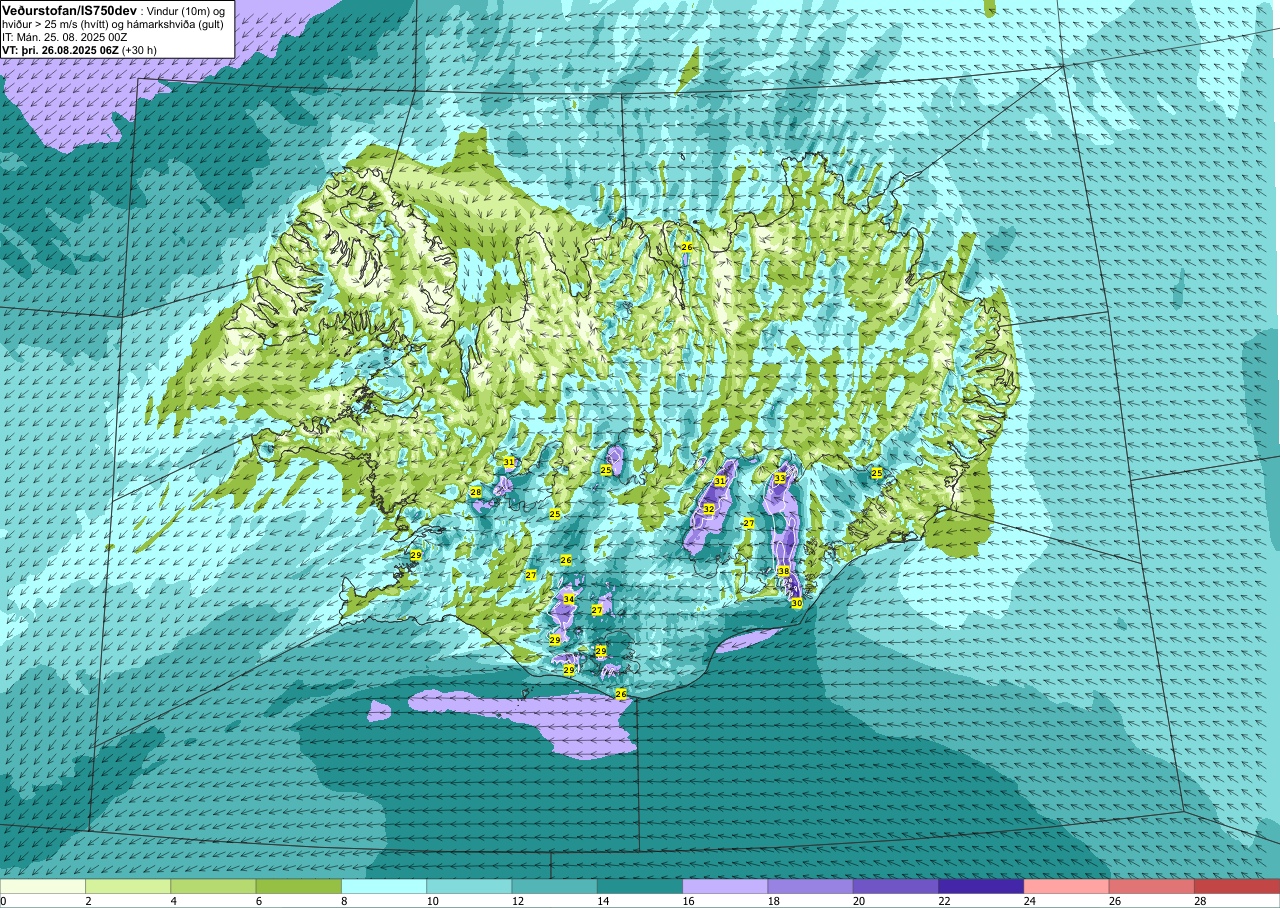Click the lavender 16–18 m/s legend swatch
Image resolution: width=1280 pixels, height=908 pixels.
[725, 886]
